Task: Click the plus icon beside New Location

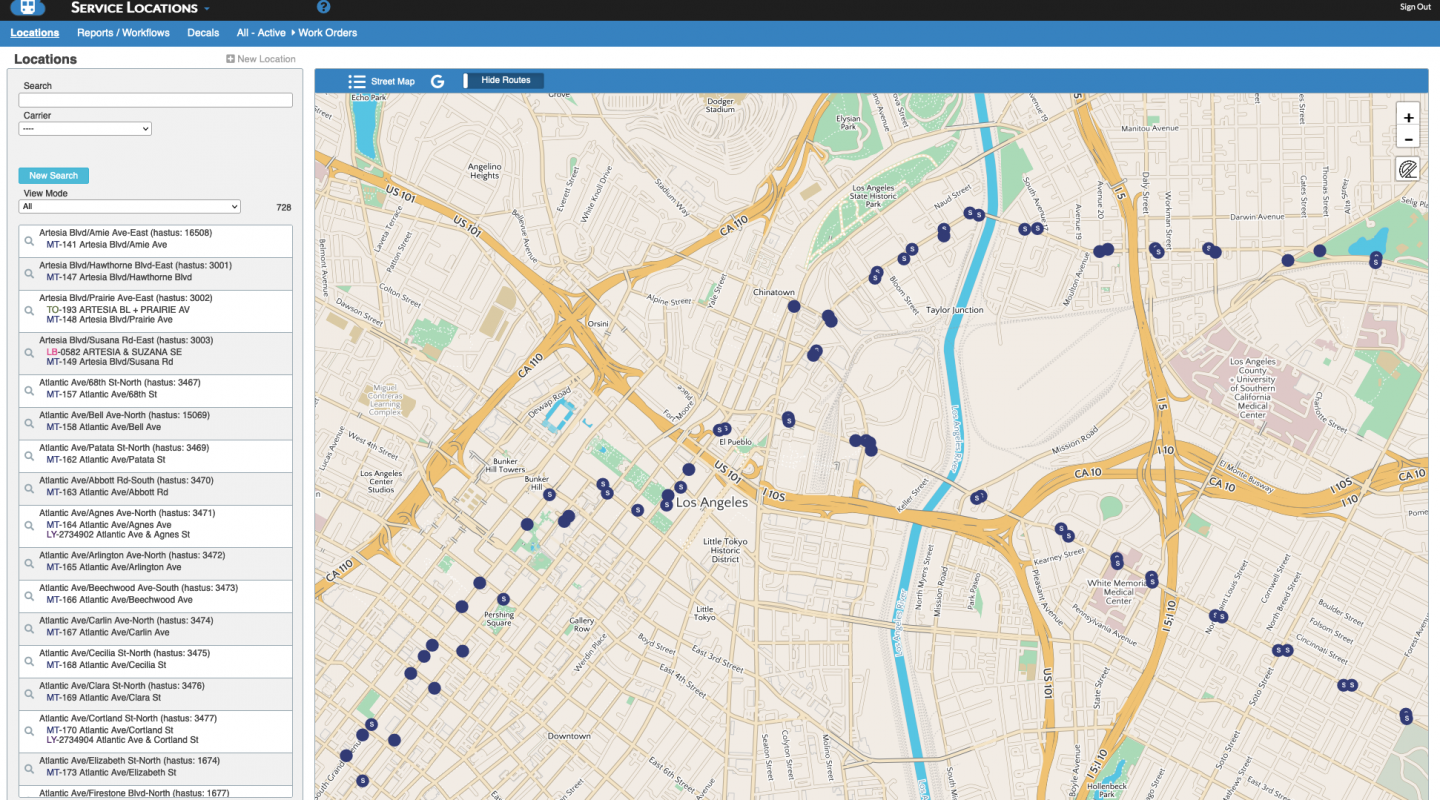Action: click(230, 59)
